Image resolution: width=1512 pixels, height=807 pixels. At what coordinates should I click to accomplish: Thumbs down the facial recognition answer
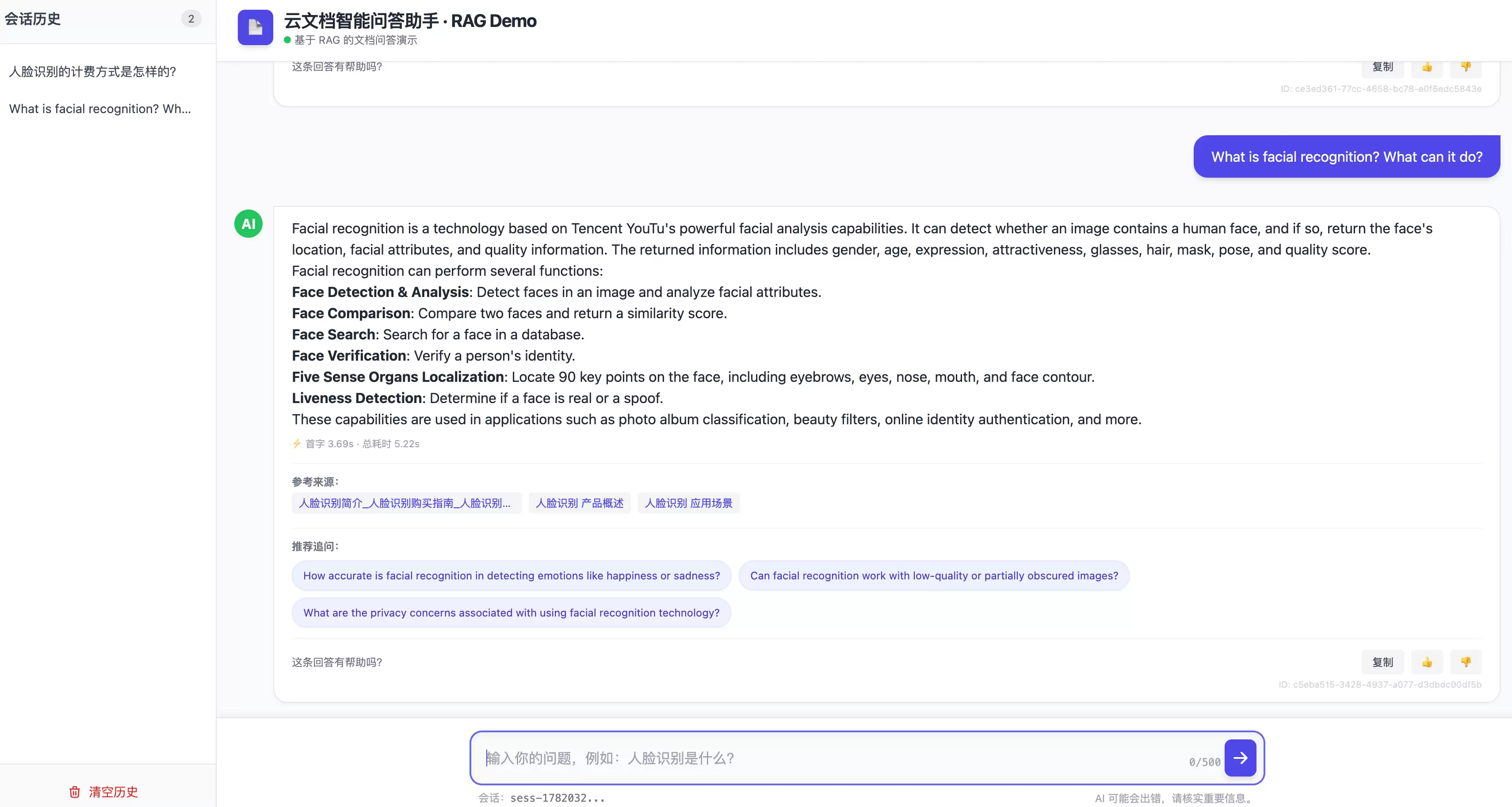pyautogui.click(x=1466, y=662)
